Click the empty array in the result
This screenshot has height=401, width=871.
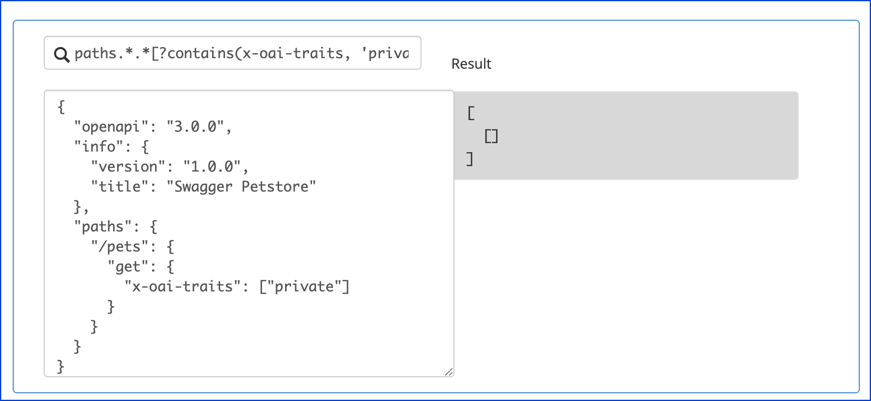click(491, 136)
